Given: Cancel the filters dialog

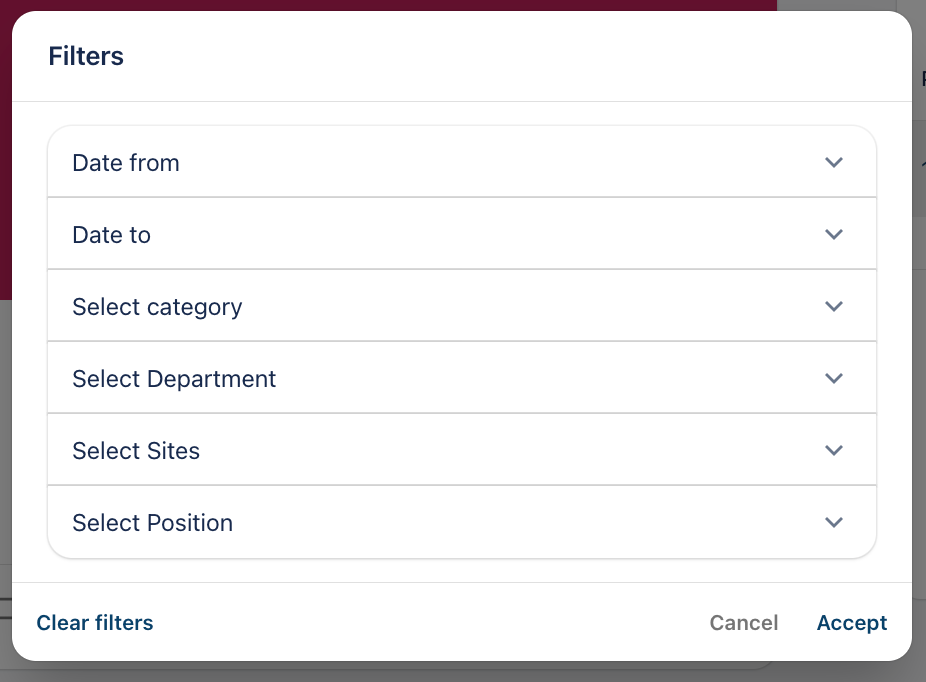Looking at the screenshot, I should (743, 623).
